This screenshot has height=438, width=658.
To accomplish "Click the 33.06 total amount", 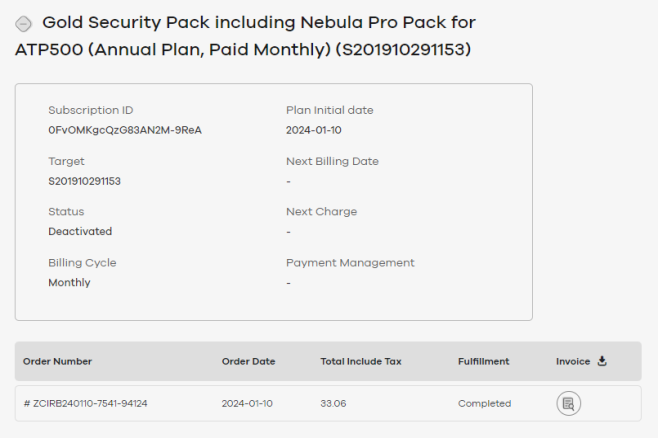I will click(333, 404).
